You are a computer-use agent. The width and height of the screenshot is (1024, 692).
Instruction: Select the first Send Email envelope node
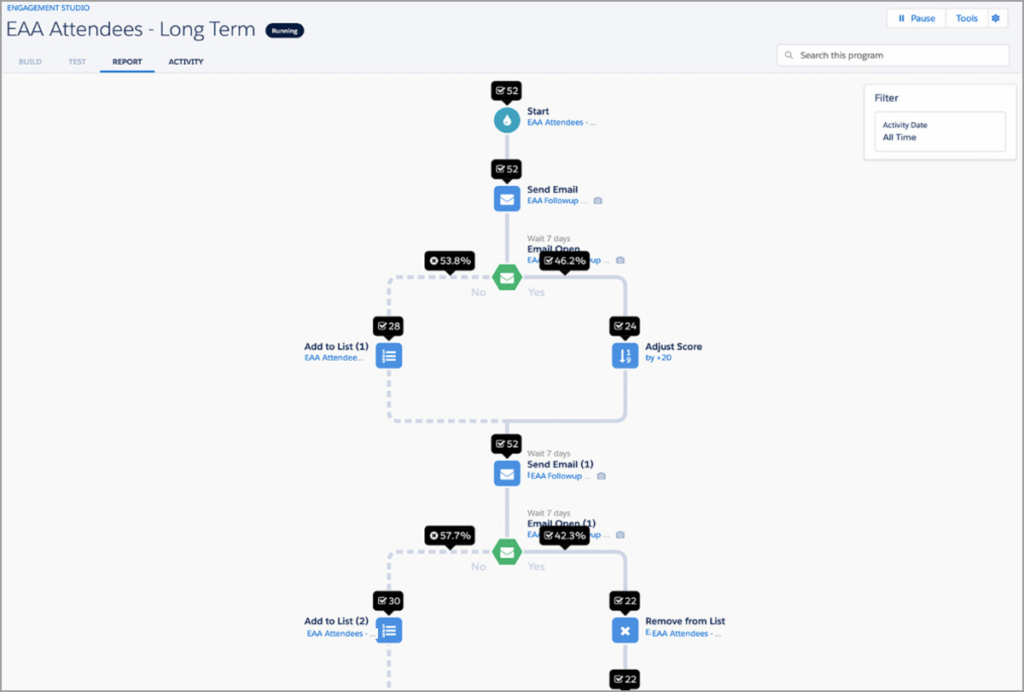click(507, 198)
